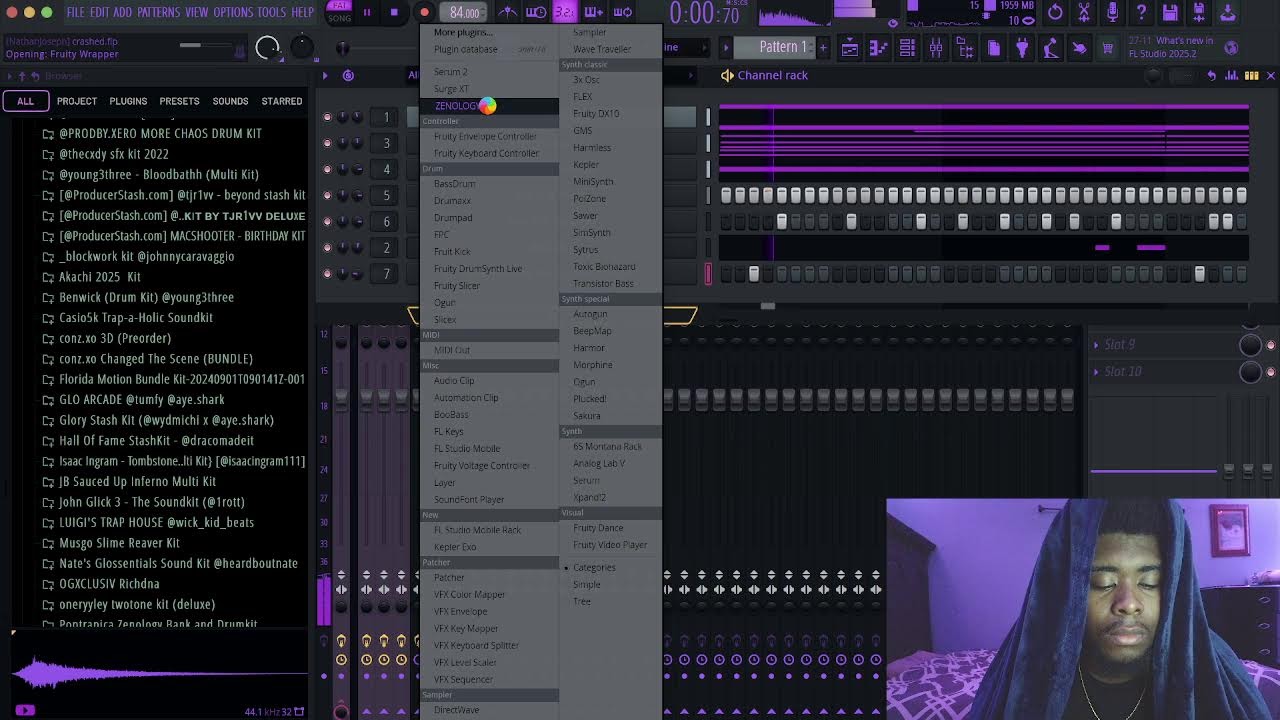Expand the Akachi 2025 Kit folder
Image resolution: width=1280 pixels, height=720 pixels.
coord(48,277)
